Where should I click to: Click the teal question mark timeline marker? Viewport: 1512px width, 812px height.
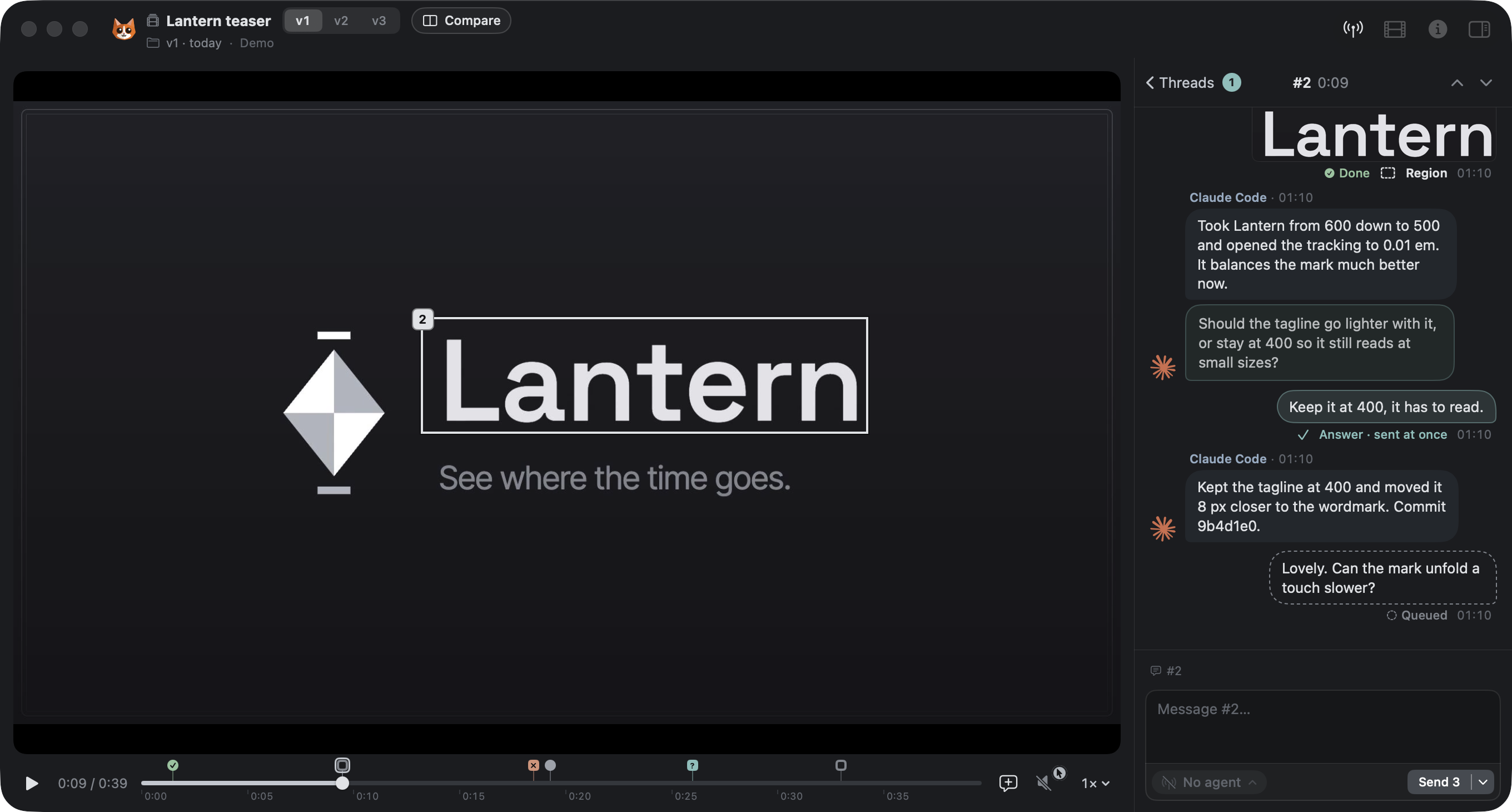tap(693, 765)
